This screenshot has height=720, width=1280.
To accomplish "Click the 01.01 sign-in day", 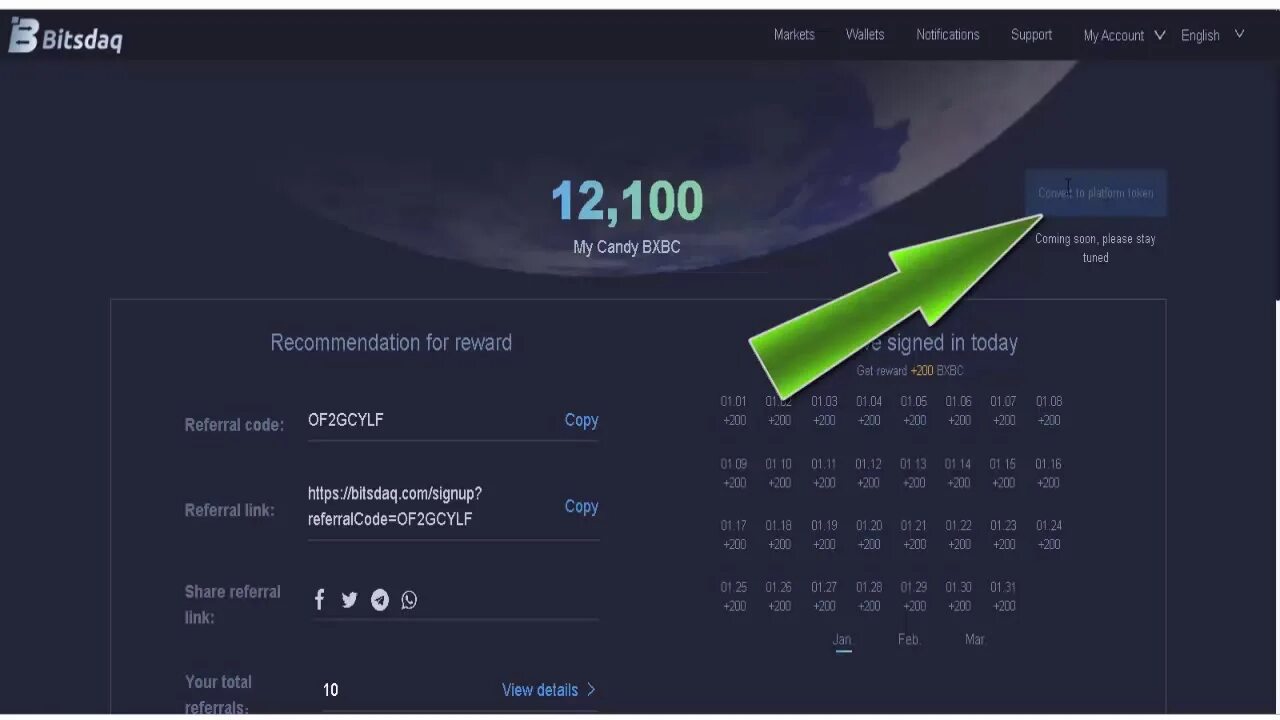I will point(734,411).
